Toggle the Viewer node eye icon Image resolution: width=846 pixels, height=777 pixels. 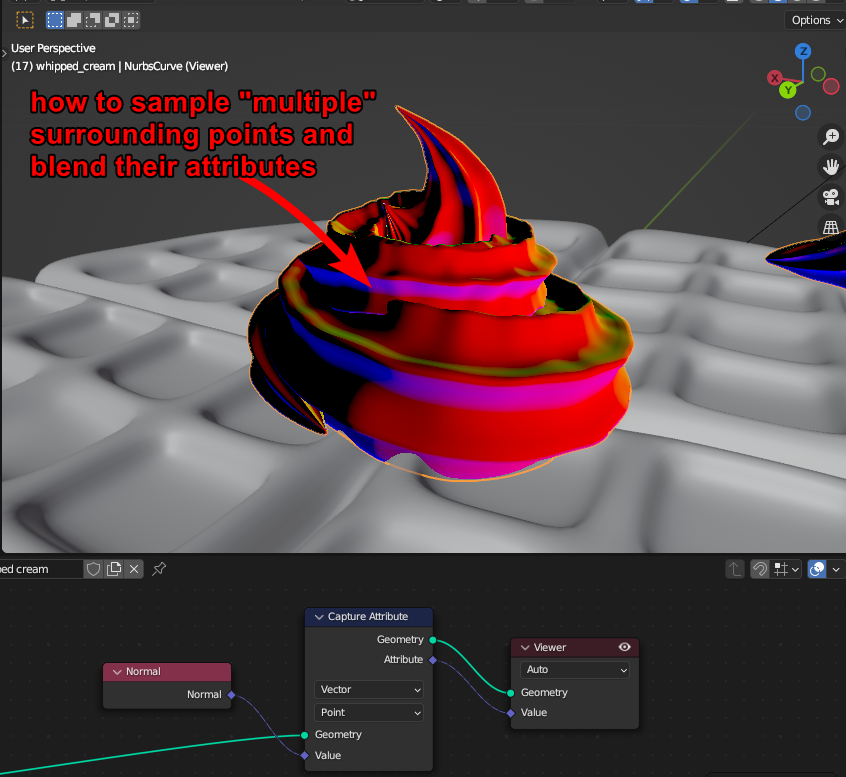(x=624, y=647)
